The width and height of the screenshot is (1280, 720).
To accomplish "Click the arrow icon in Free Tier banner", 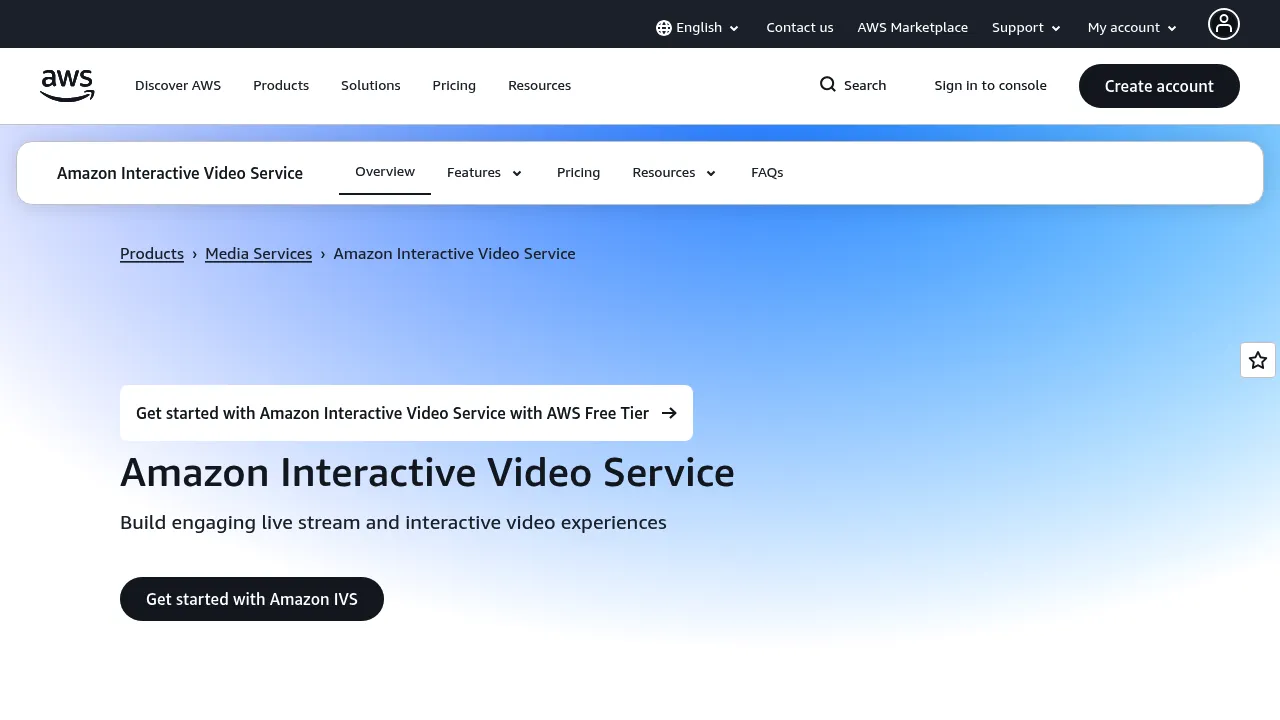I will 669,413.
